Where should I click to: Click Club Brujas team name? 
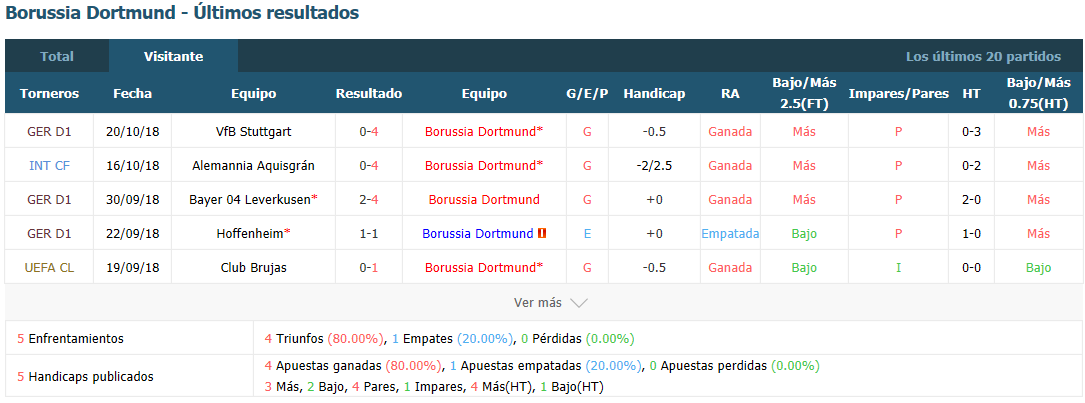coord(253,267)
